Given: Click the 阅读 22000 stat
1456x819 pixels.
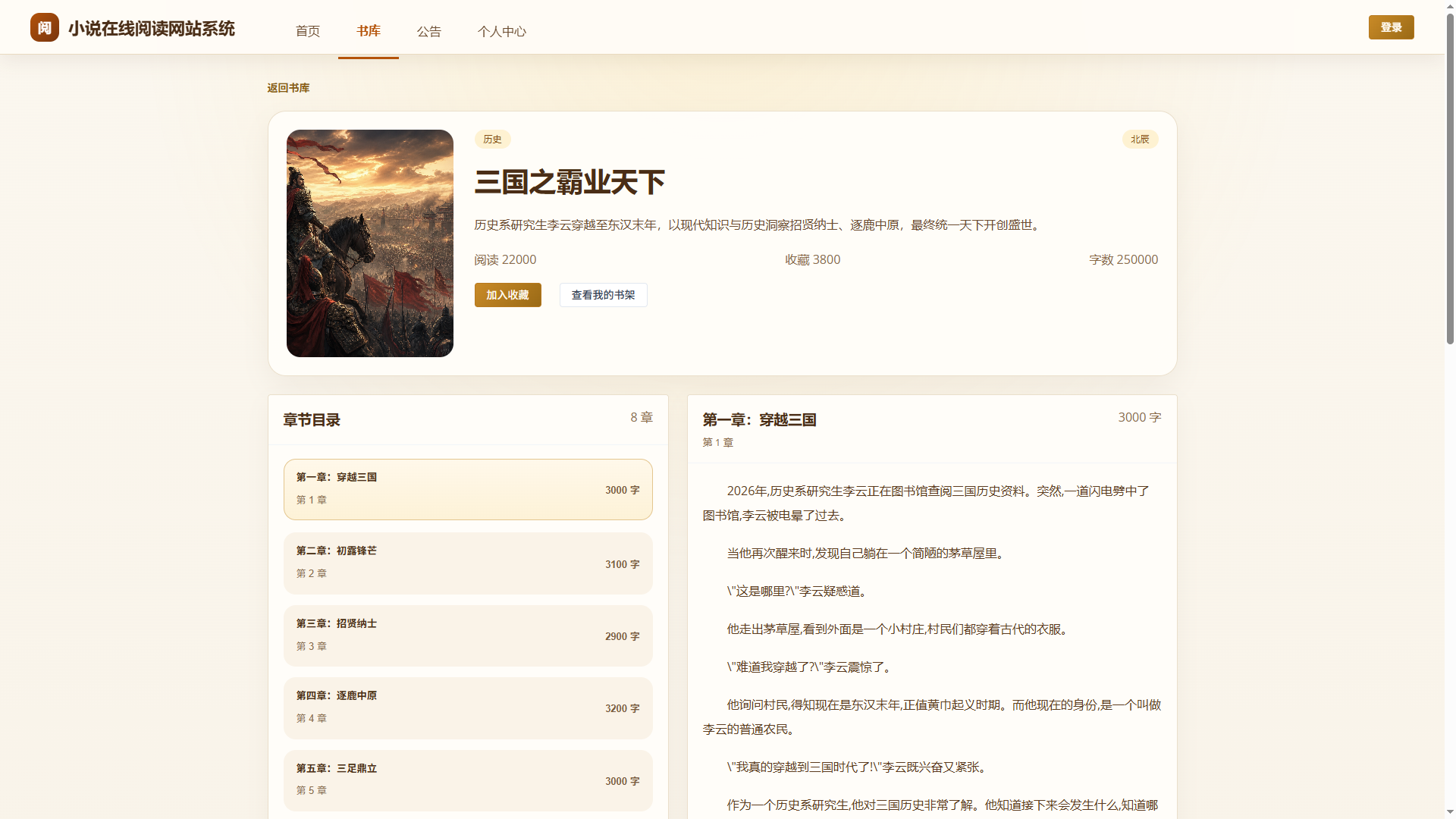Looking at the screenshot, I should tap(505, 259).
